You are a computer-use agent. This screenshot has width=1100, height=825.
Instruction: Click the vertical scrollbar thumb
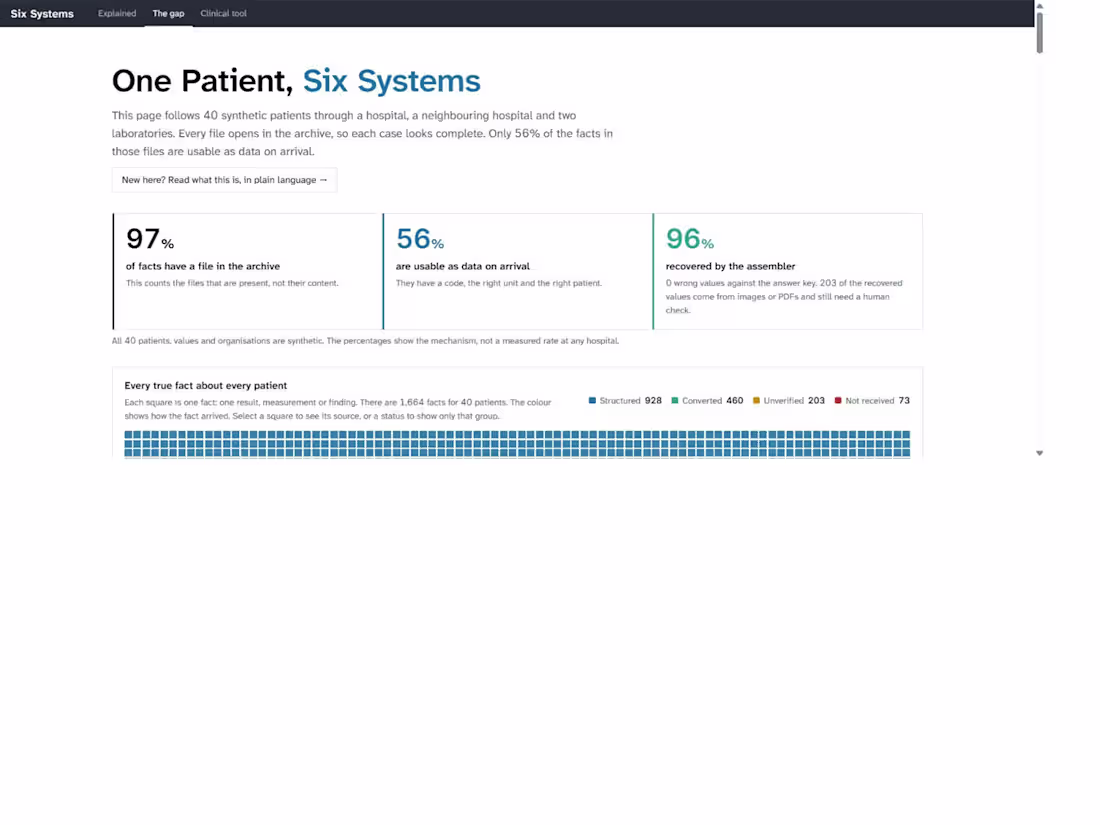tap(1040, 32)
